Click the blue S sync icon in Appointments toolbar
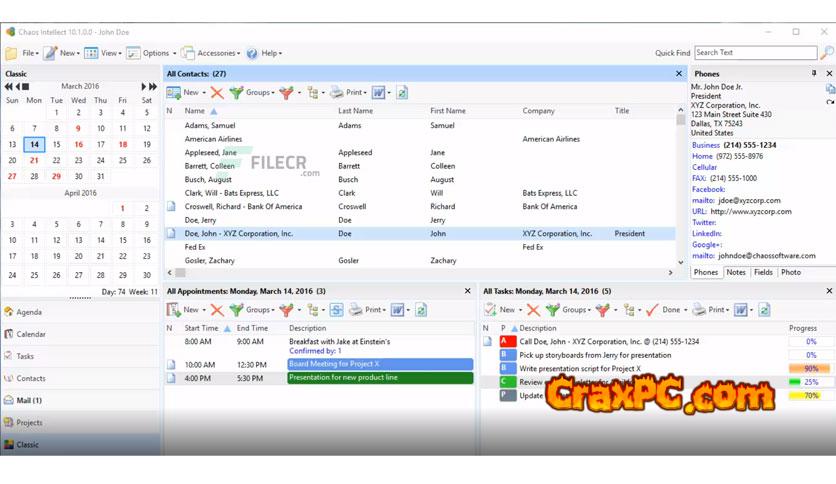836x484 pixels. tap(336, 310)
